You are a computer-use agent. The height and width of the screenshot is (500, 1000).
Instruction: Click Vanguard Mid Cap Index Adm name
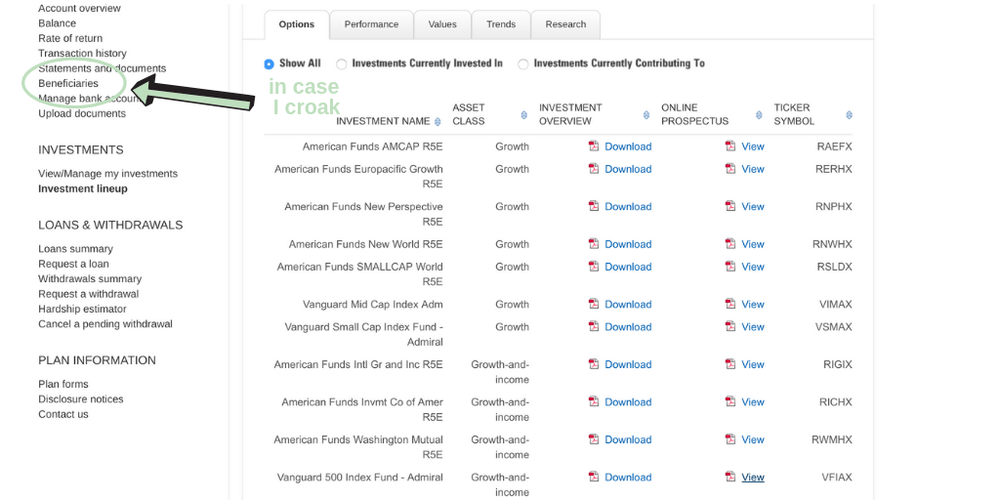[372, 304]
